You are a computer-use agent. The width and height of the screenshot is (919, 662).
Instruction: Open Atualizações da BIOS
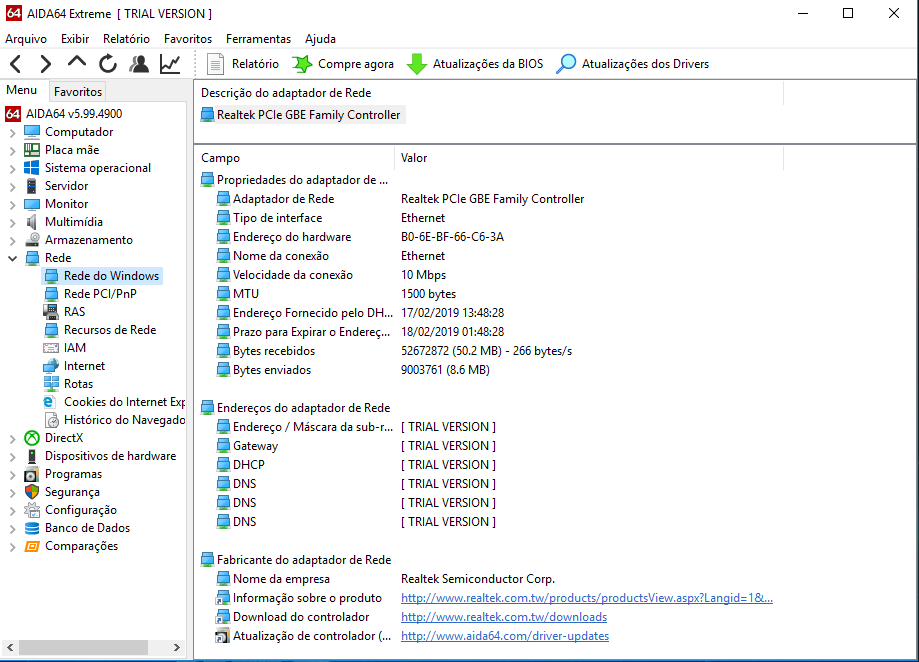[475, 64]
